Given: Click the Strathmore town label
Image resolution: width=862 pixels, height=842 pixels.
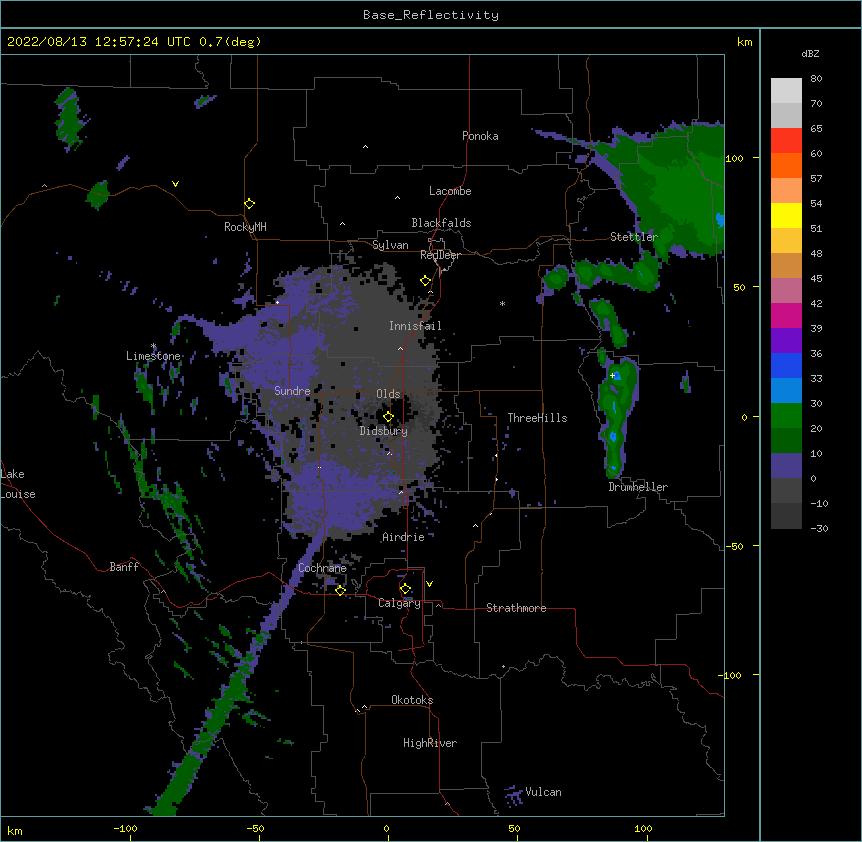Looking at the screenshot, I should (516, 608).
